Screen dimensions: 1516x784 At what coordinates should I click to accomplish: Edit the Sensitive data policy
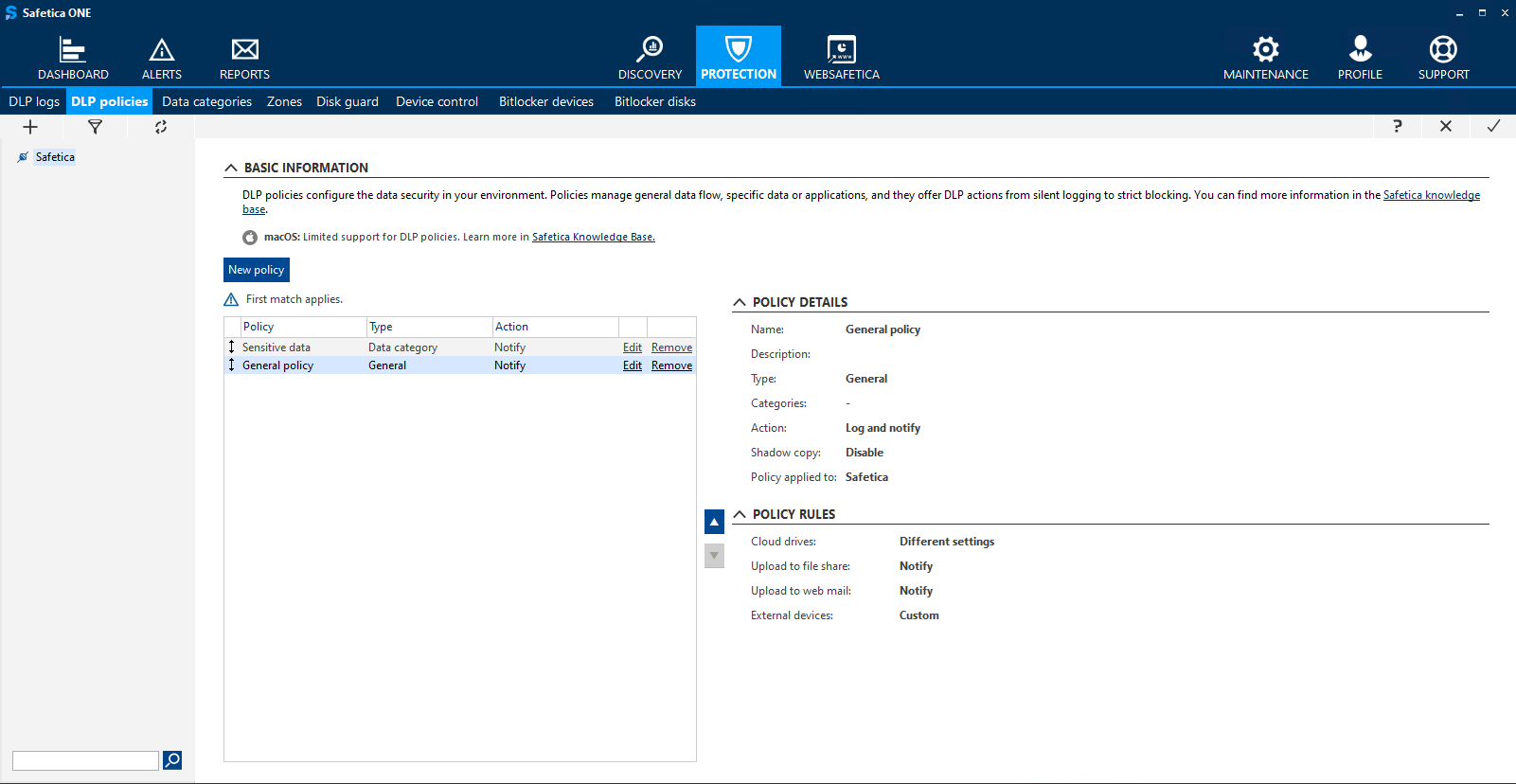pyautogui.click(x=633, y=347)
